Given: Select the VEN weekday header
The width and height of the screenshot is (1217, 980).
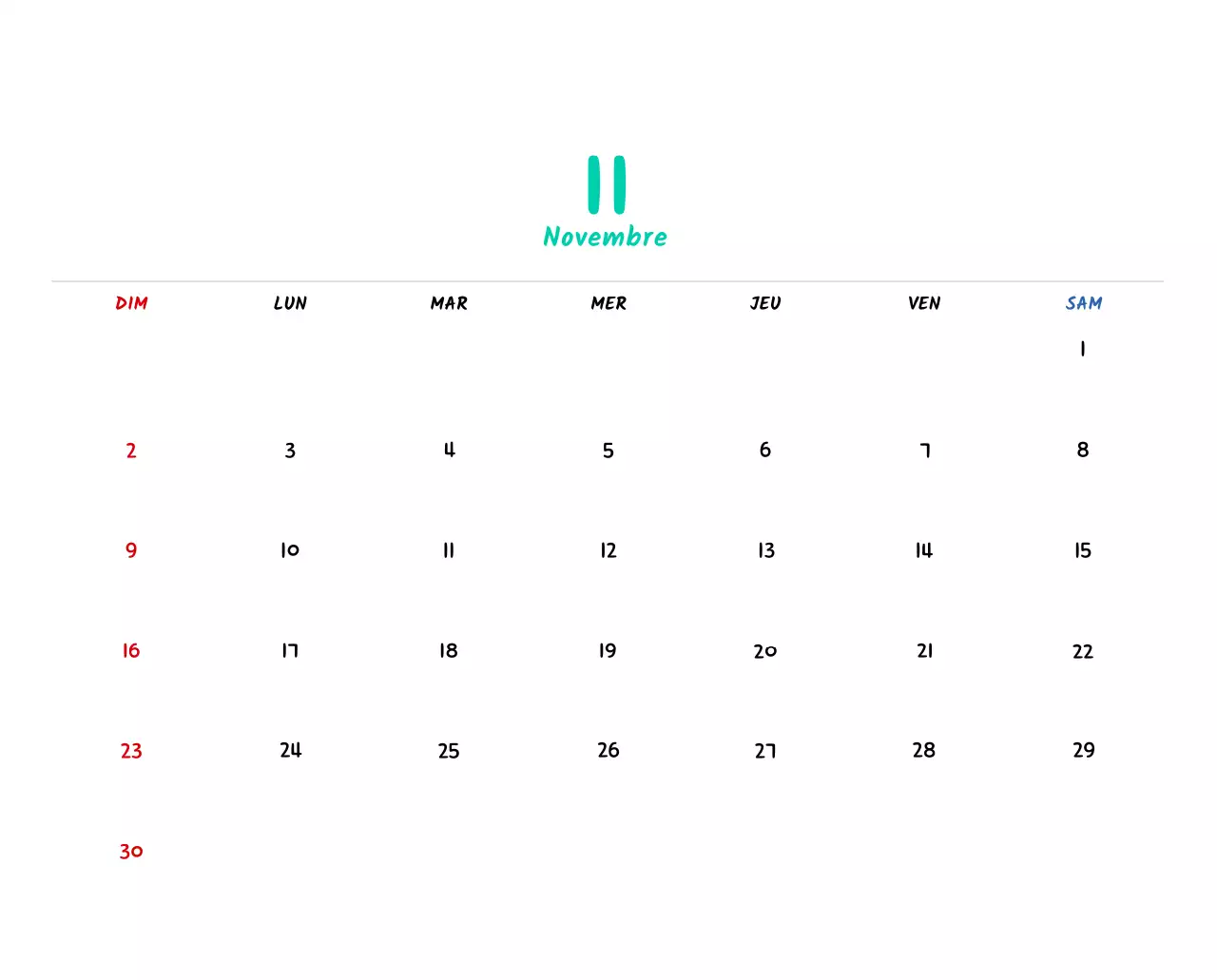Looking at the screenshot, I should click(x=924, y=303).
